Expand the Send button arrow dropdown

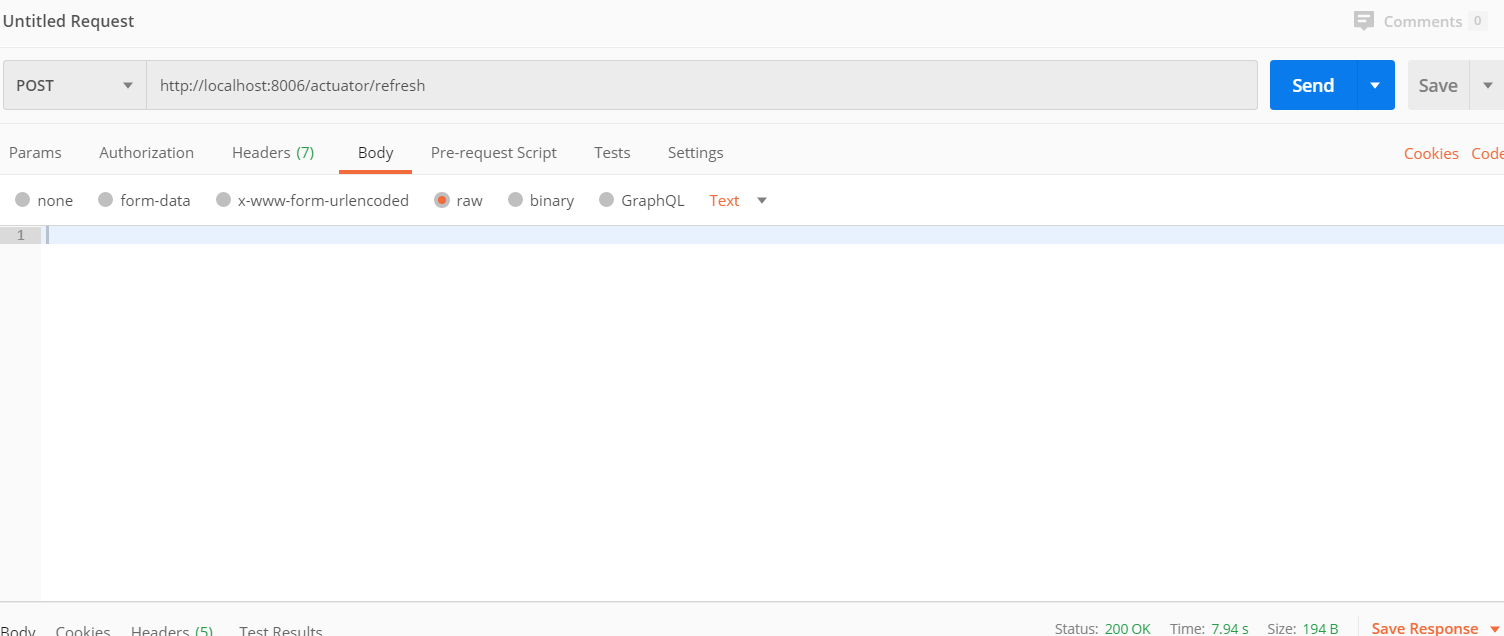click(1376, 85)
